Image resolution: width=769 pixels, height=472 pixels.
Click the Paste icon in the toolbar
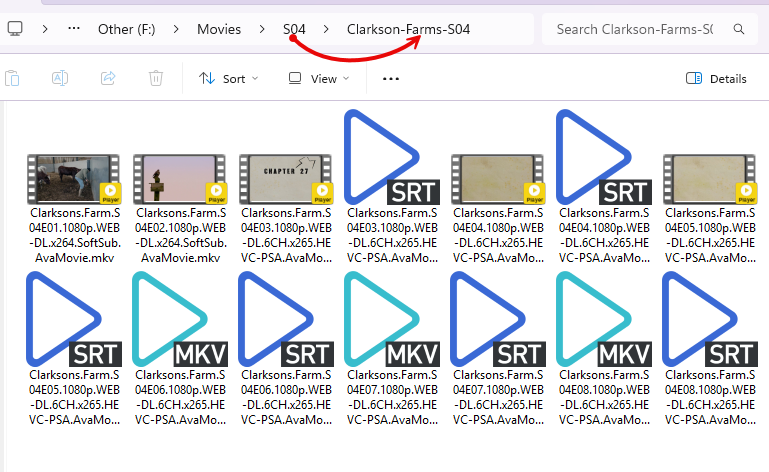pyautogui.click(x=12, y=78)
